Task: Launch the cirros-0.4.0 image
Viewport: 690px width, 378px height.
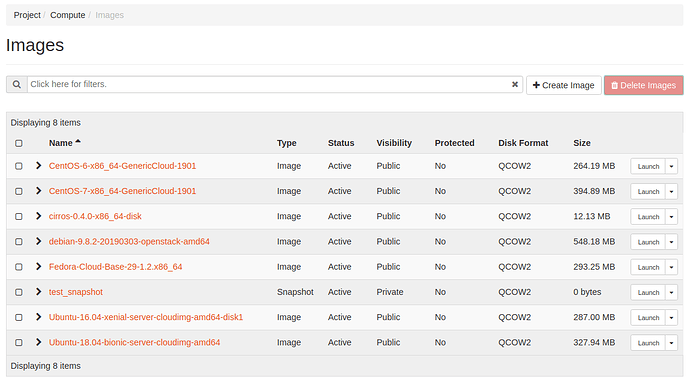Action: pyautogui.click(x=648, y=217)
